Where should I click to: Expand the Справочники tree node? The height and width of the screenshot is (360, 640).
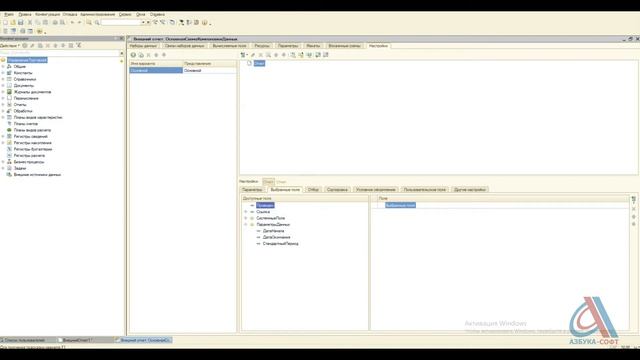pos(3,79)
